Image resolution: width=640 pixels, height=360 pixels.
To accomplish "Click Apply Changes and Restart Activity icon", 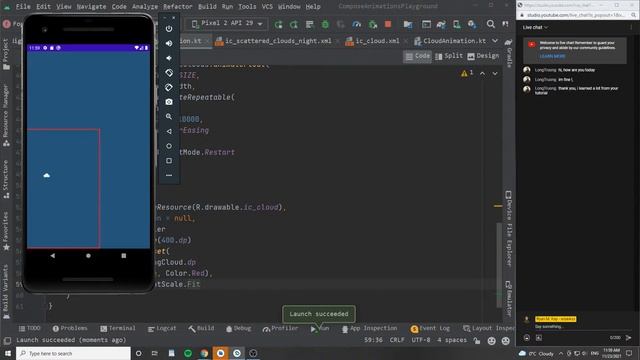I will (x=294, y=24).
